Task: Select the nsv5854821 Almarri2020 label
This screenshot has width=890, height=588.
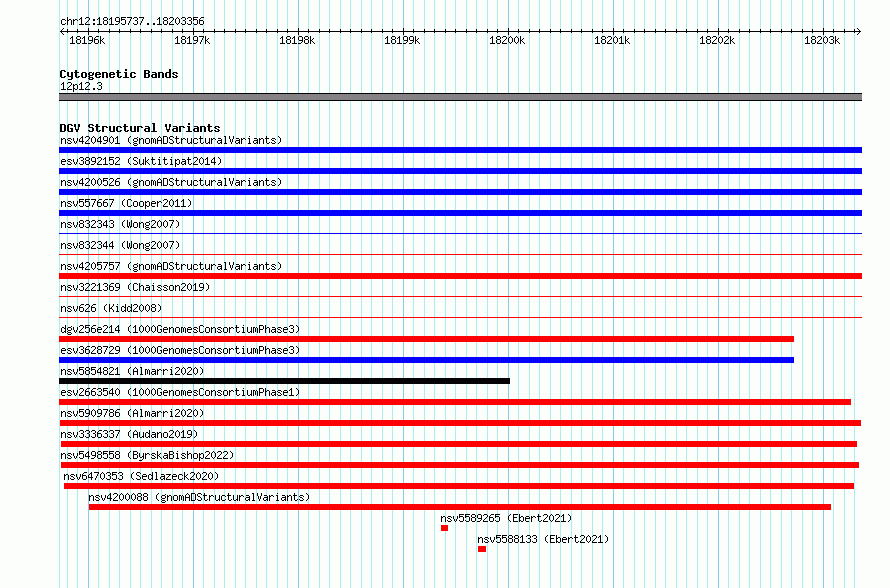Action: tap(132, 371)
